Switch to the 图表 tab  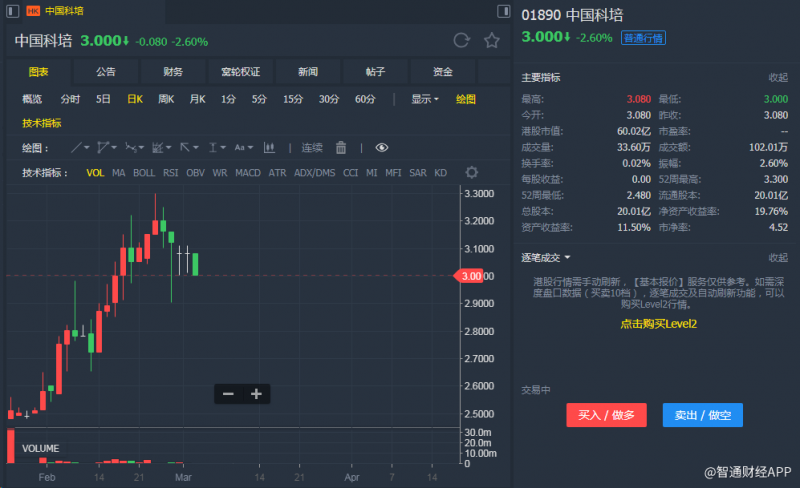pos(38,72)
